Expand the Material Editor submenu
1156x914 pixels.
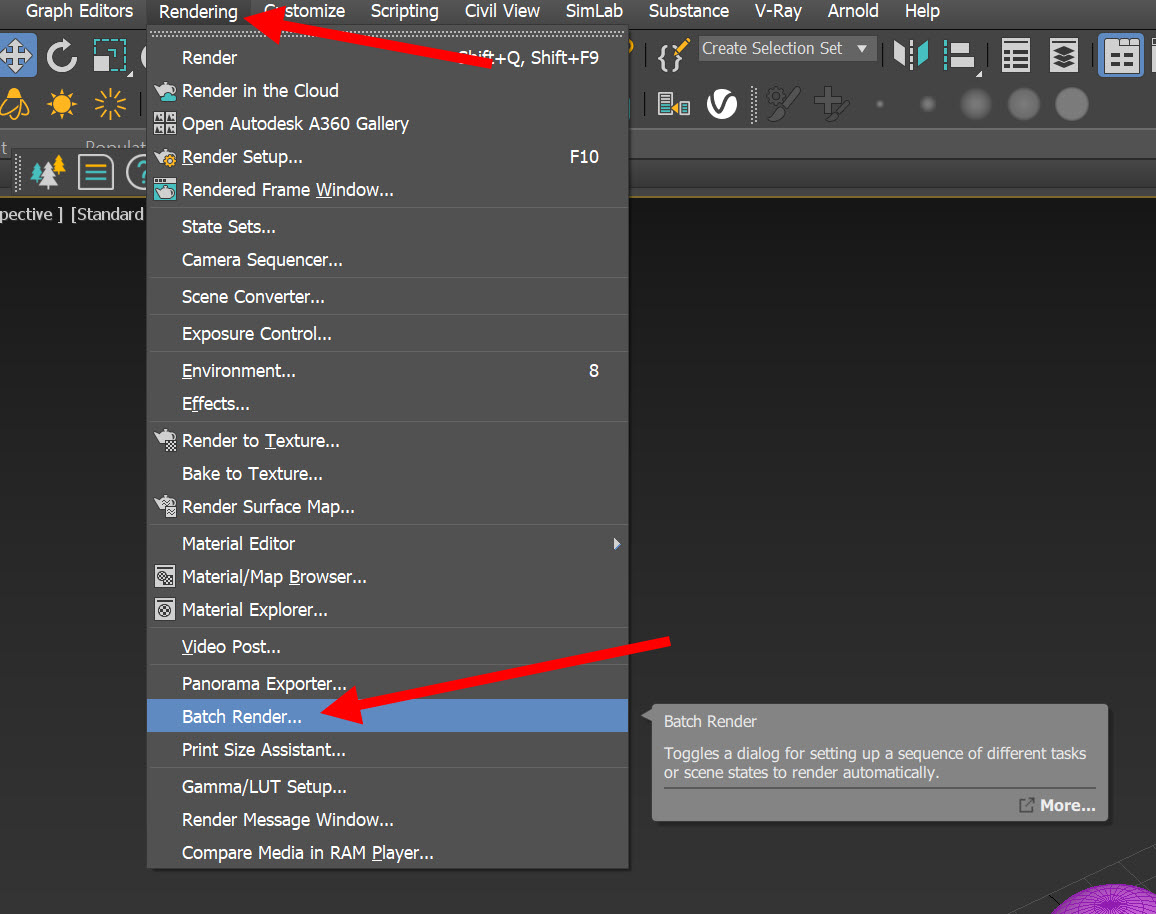point(388,544)
